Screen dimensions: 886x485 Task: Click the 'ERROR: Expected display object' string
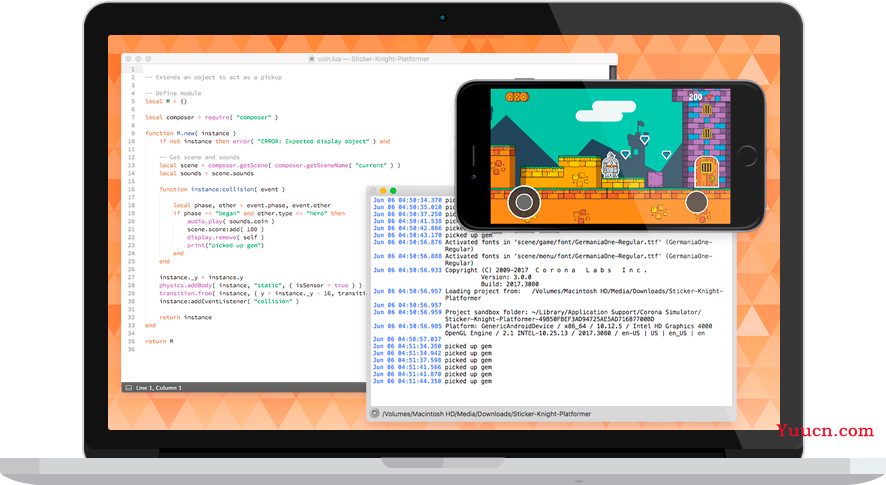(313, 141)
